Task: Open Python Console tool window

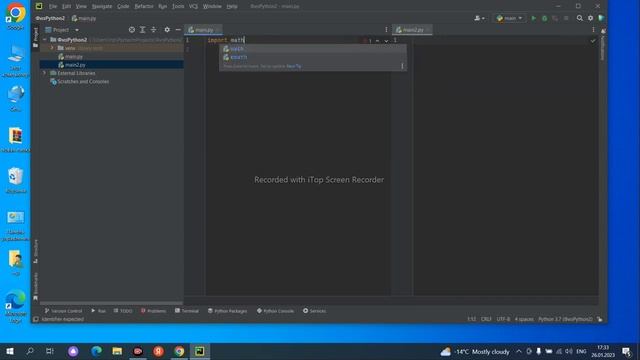Action: point(275,311)
